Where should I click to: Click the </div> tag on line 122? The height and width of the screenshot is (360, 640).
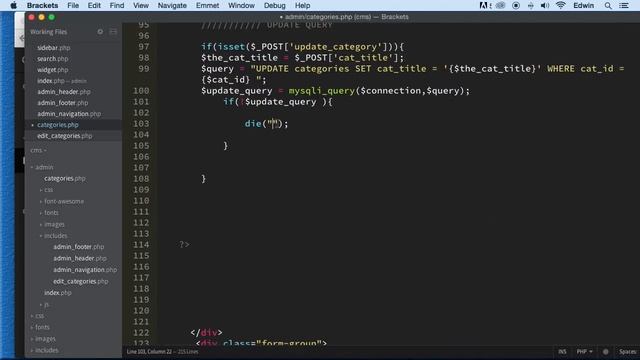206,333
